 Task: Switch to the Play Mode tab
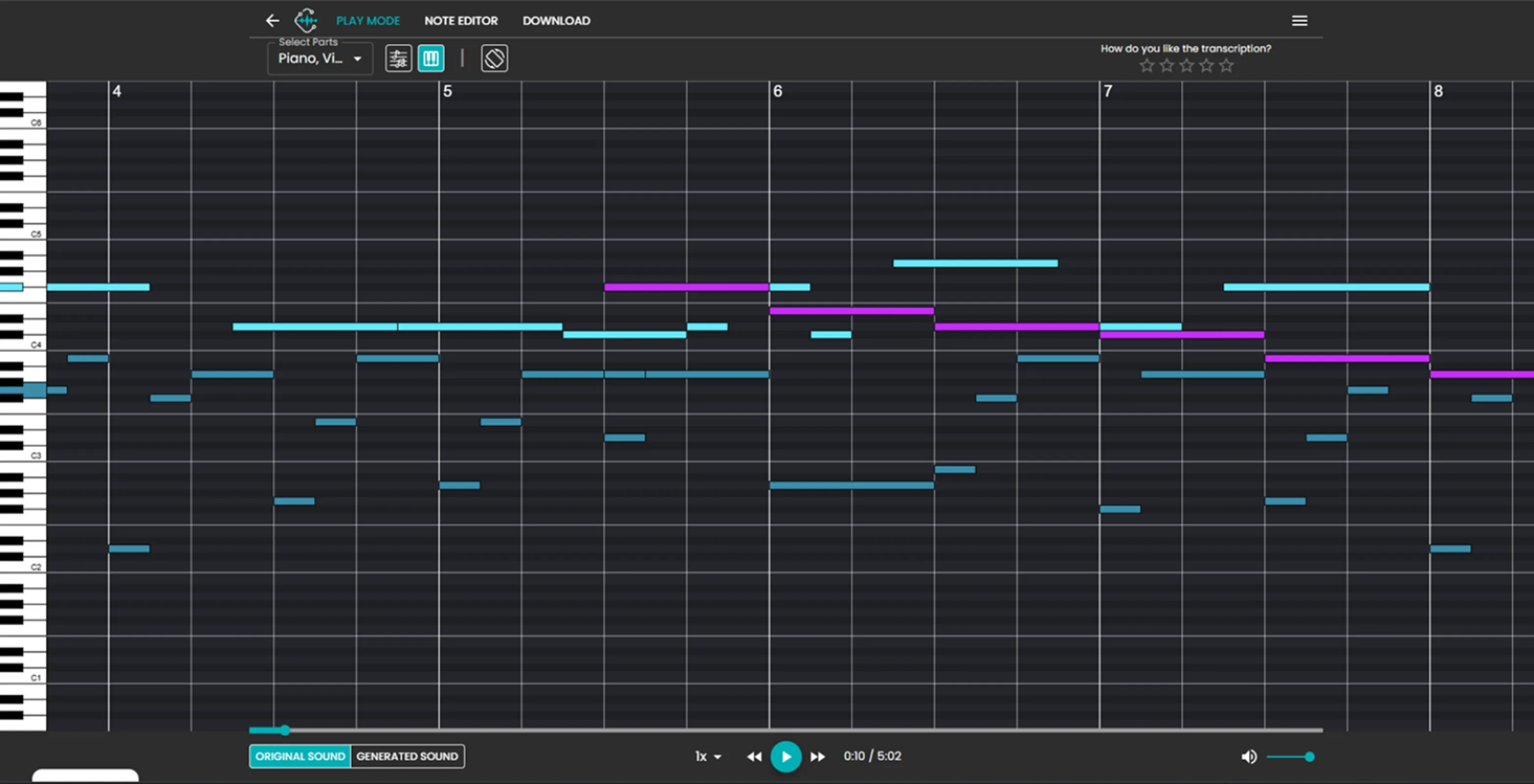pyautogui.click(x=368, y=21)
